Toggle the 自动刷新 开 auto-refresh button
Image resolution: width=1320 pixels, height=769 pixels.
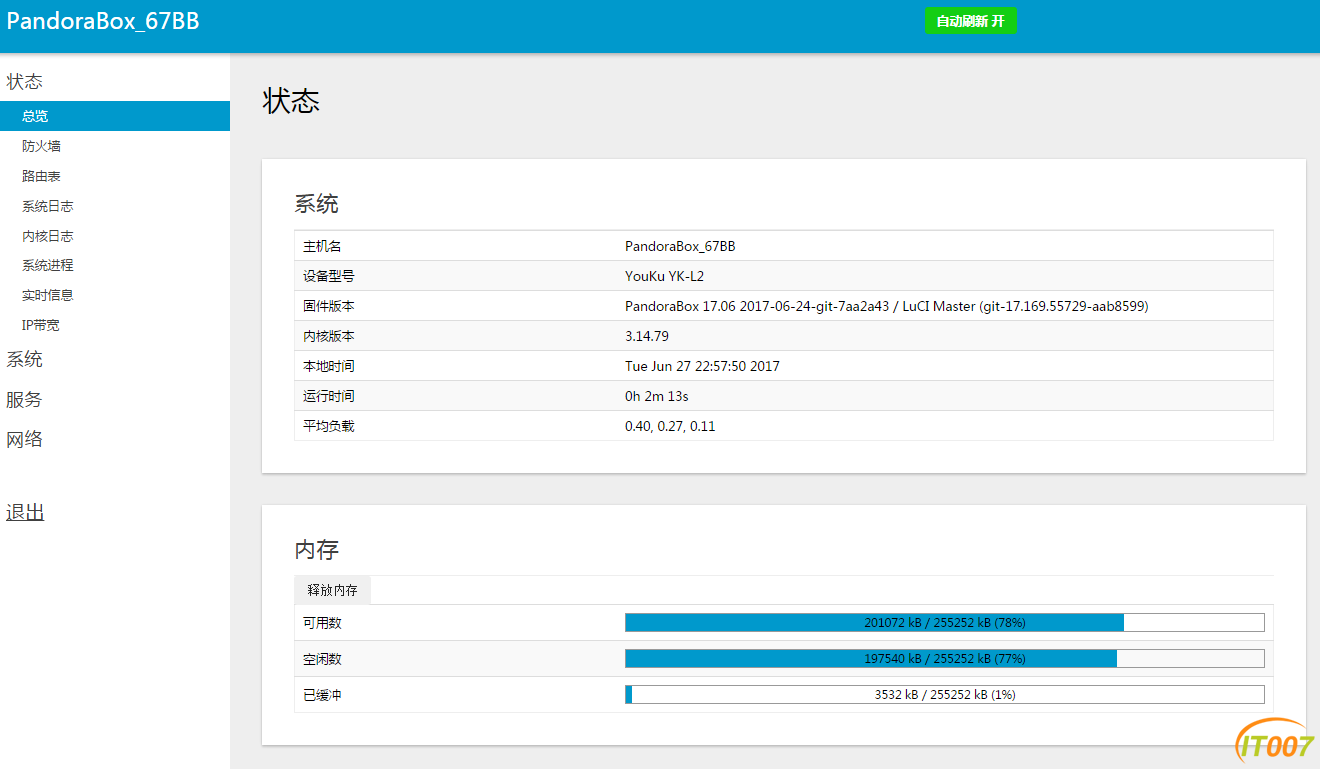click(x=970, y=21)
